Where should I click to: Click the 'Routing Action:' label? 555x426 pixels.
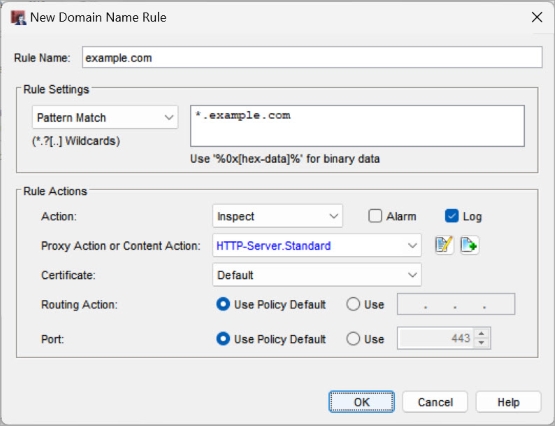tap(79, 304)
